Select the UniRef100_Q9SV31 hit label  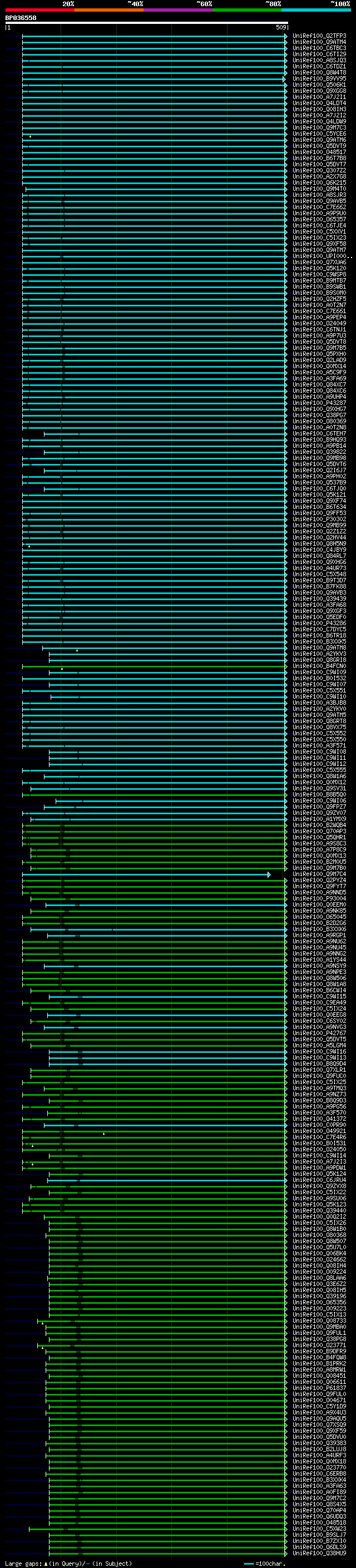click(x=319, y=788)
